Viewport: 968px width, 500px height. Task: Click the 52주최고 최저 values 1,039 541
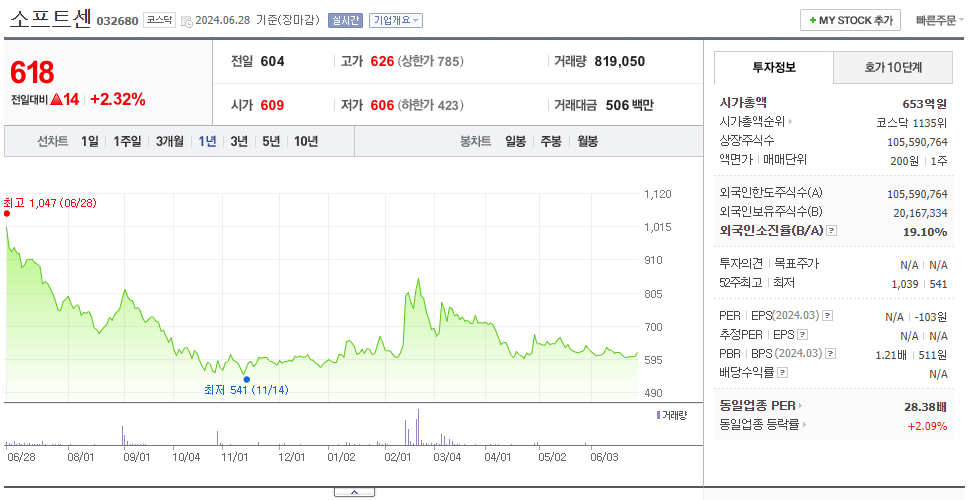[x=919, y=284]
